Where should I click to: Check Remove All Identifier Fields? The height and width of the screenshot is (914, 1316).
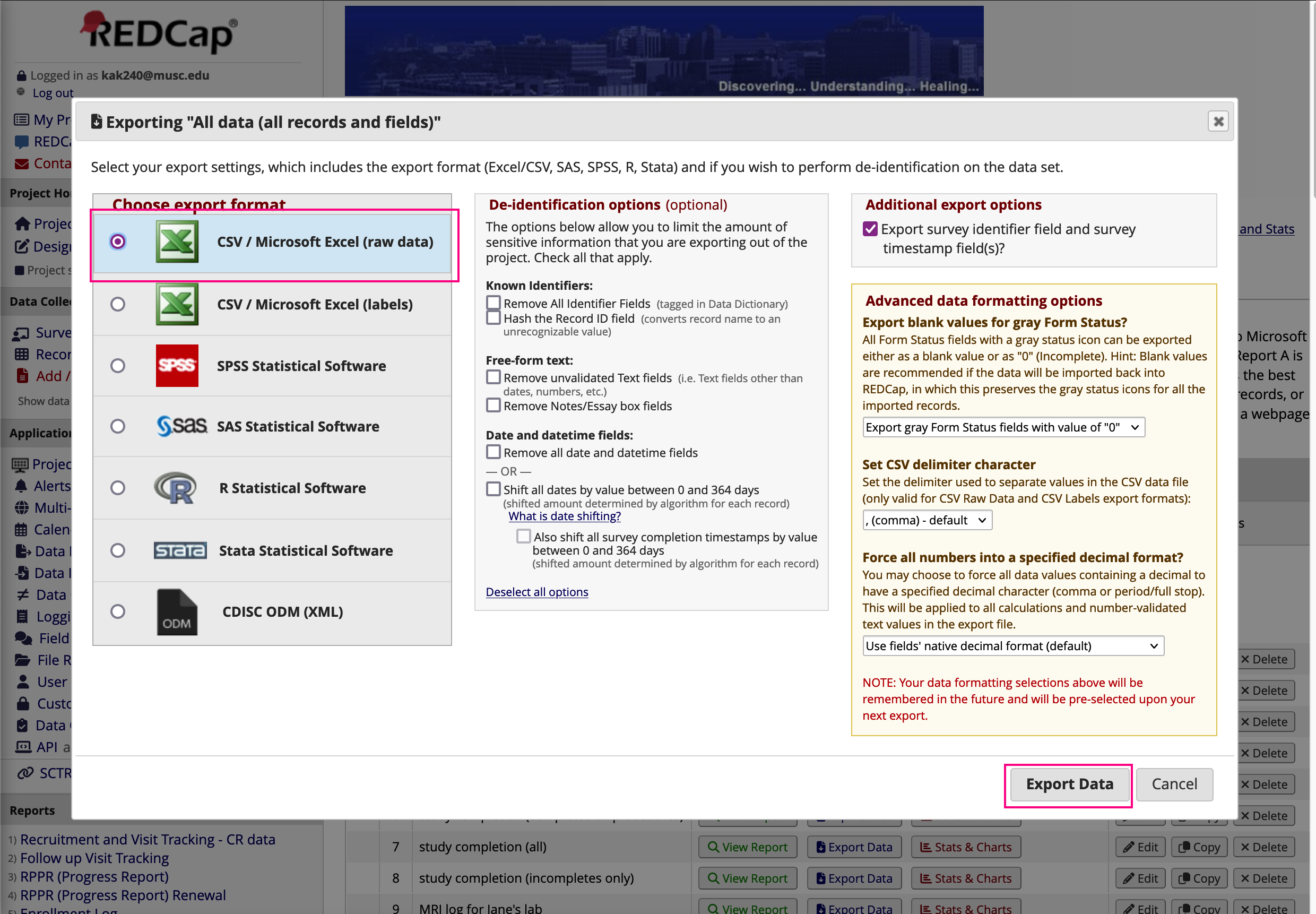click(493, 303)
